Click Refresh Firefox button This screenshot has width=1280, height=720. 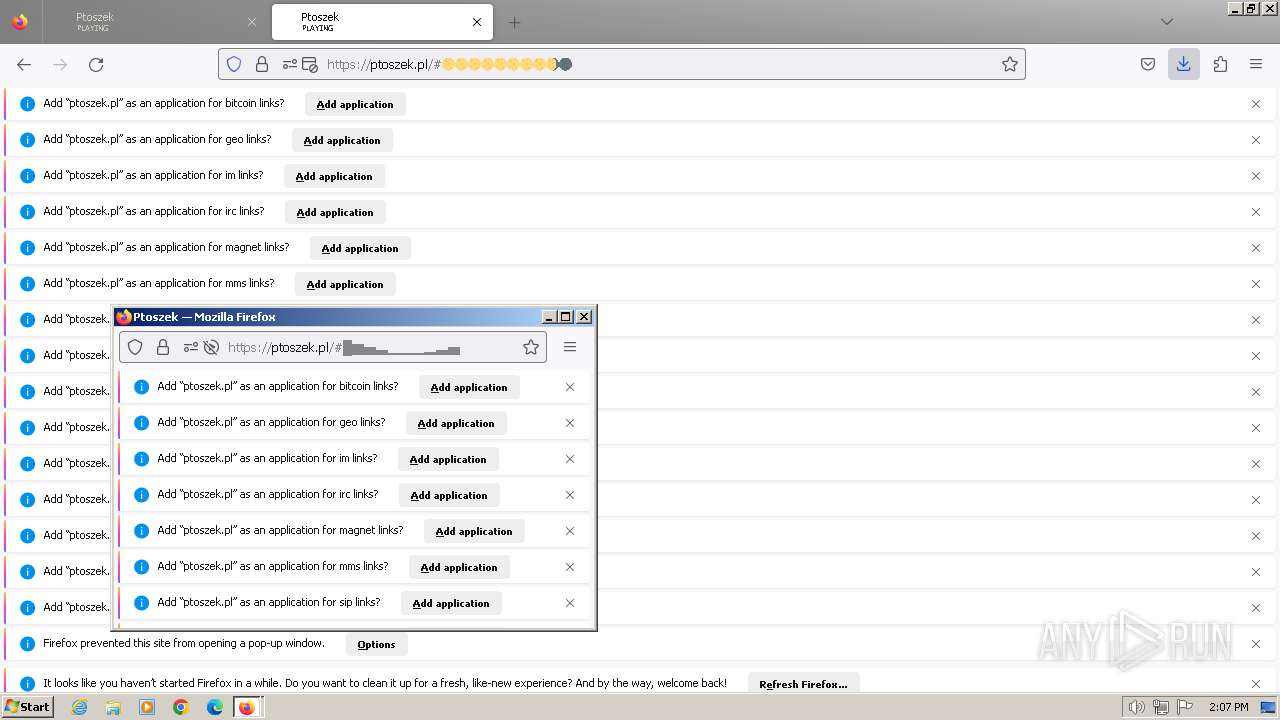[803, 684]
